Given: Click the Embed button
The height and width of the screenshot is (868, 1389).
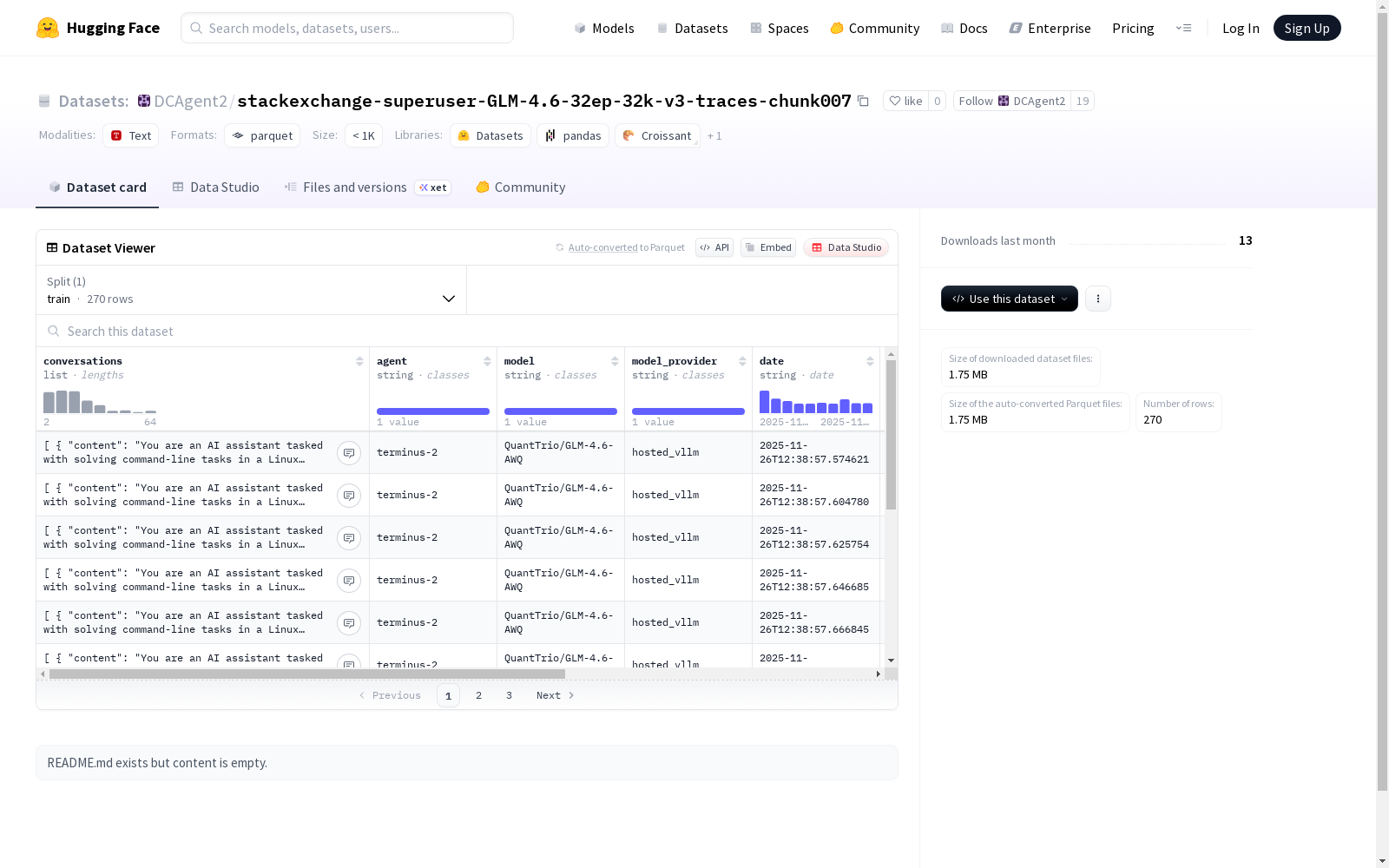Looking at the screenshot, I should click(768, 247).
